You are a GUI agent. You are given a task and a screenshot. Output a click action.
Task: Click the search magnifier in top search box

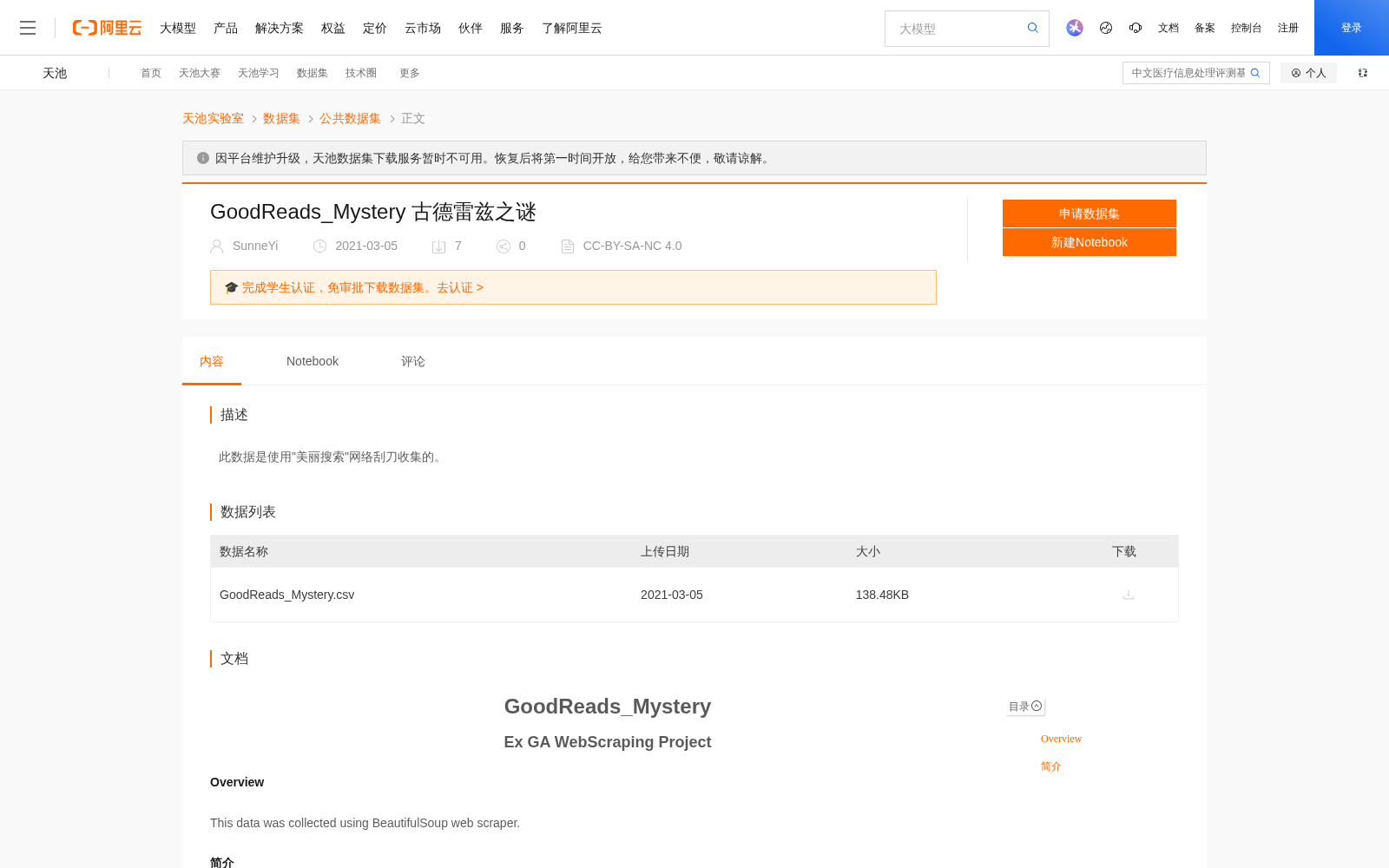[x=1033, y=28]
